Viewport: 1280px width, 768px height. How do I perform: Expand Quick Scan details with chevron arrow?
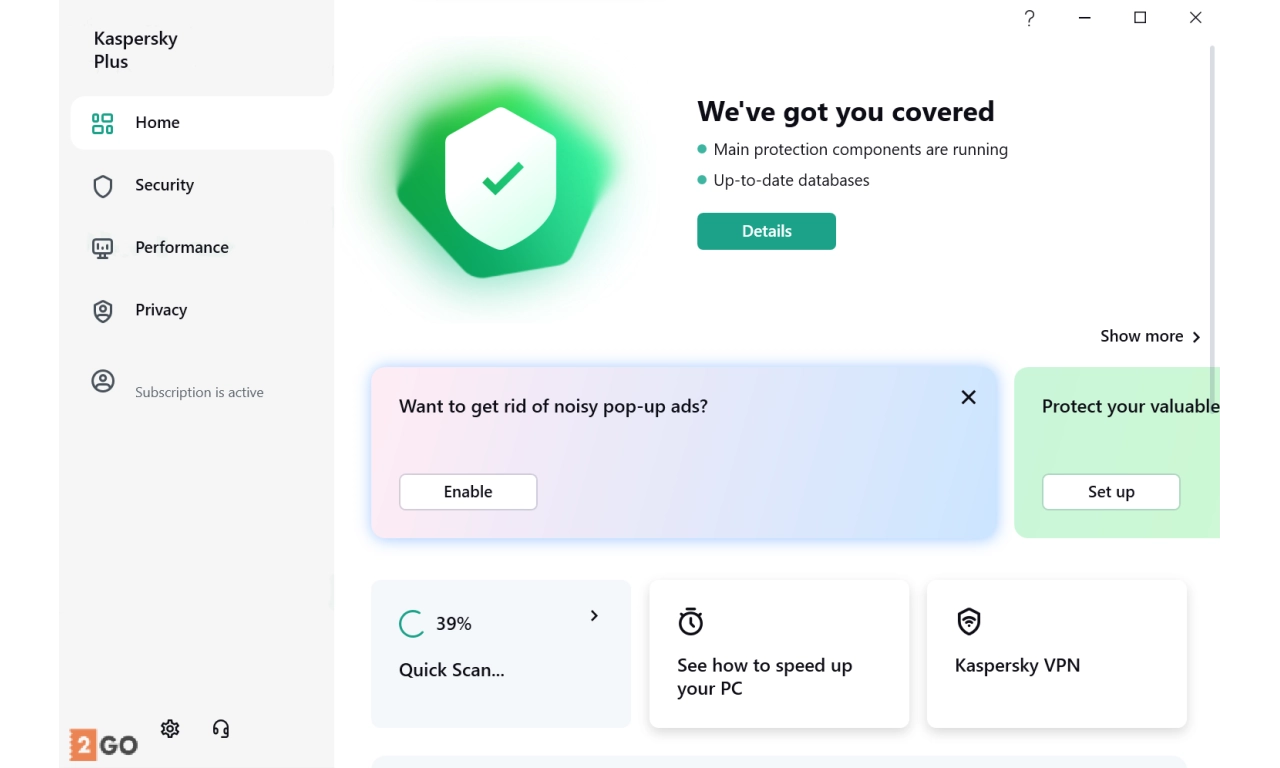tap(594, 616)
